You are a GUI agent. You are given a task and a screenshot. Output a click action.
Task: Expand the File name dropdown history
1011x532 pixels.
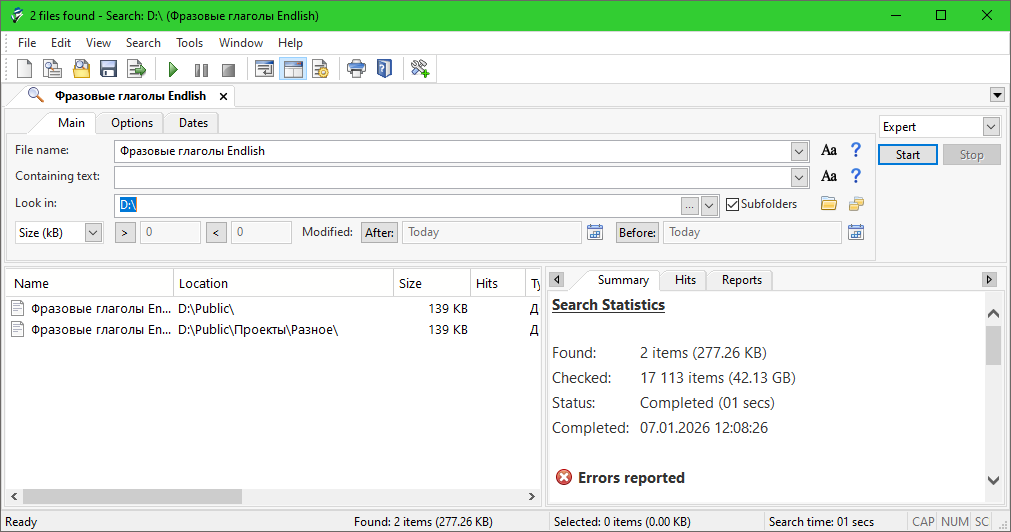[799, 151]
